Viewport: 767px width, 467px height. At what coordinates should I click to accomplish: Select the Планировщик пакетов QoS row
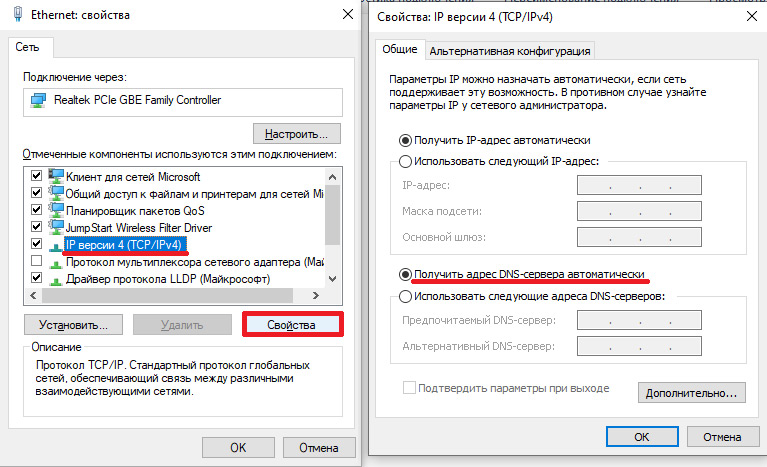coord(135,211)
